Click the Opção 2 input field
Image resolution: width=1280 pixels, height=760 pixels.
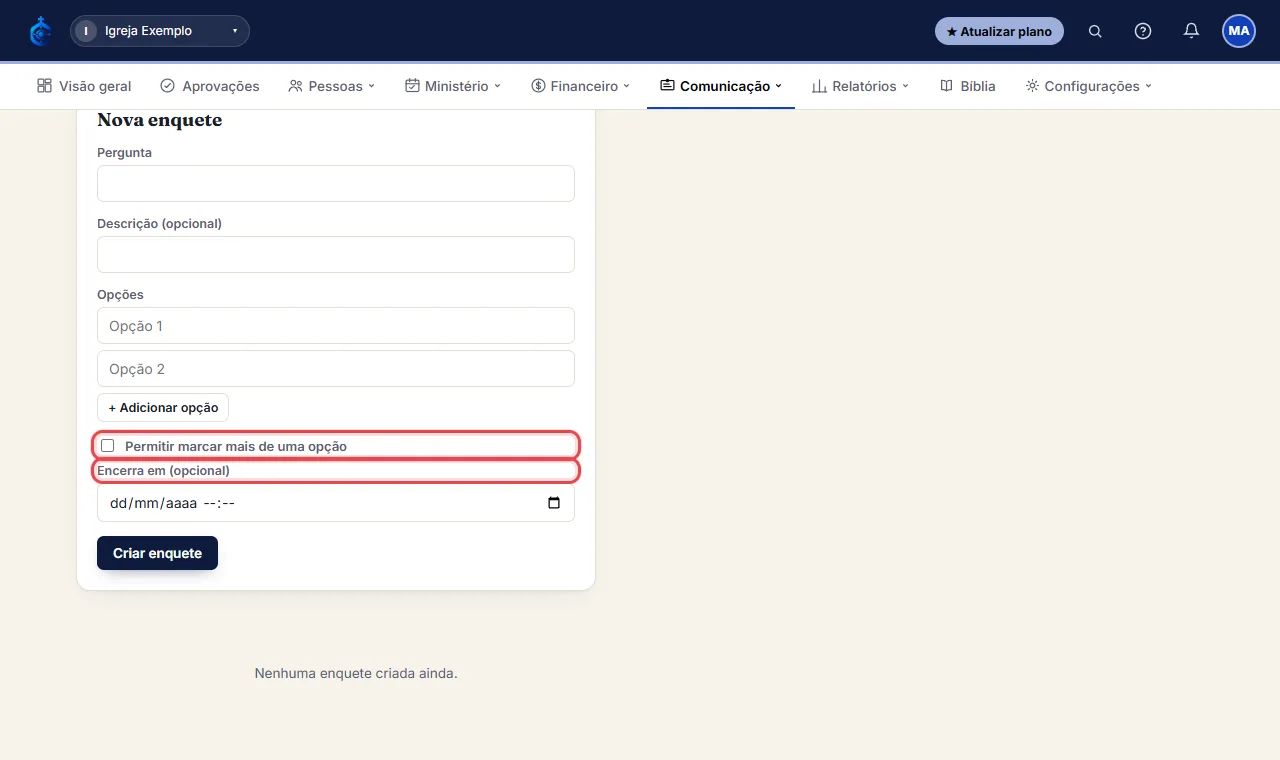point(336,369)
